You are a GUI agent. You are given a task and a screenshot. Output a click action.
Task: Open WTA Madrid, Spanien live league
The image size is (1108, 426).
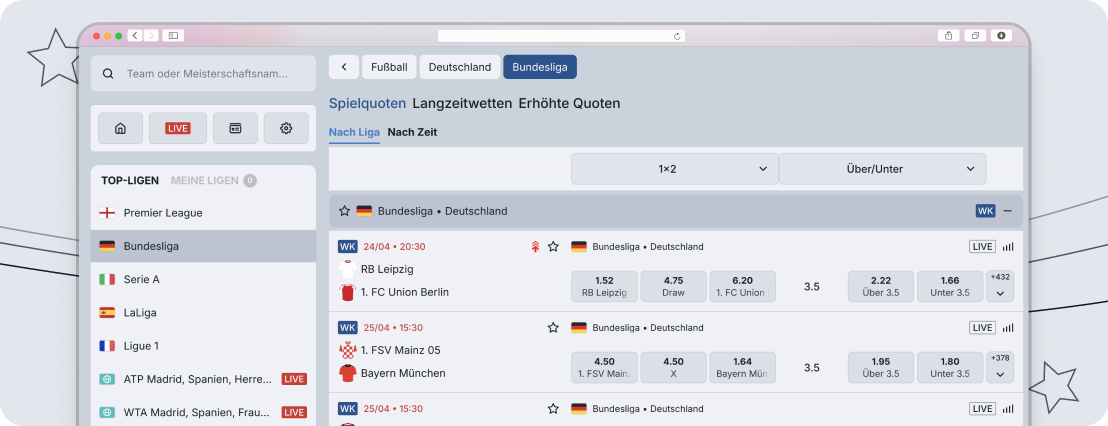pos(204,412)
